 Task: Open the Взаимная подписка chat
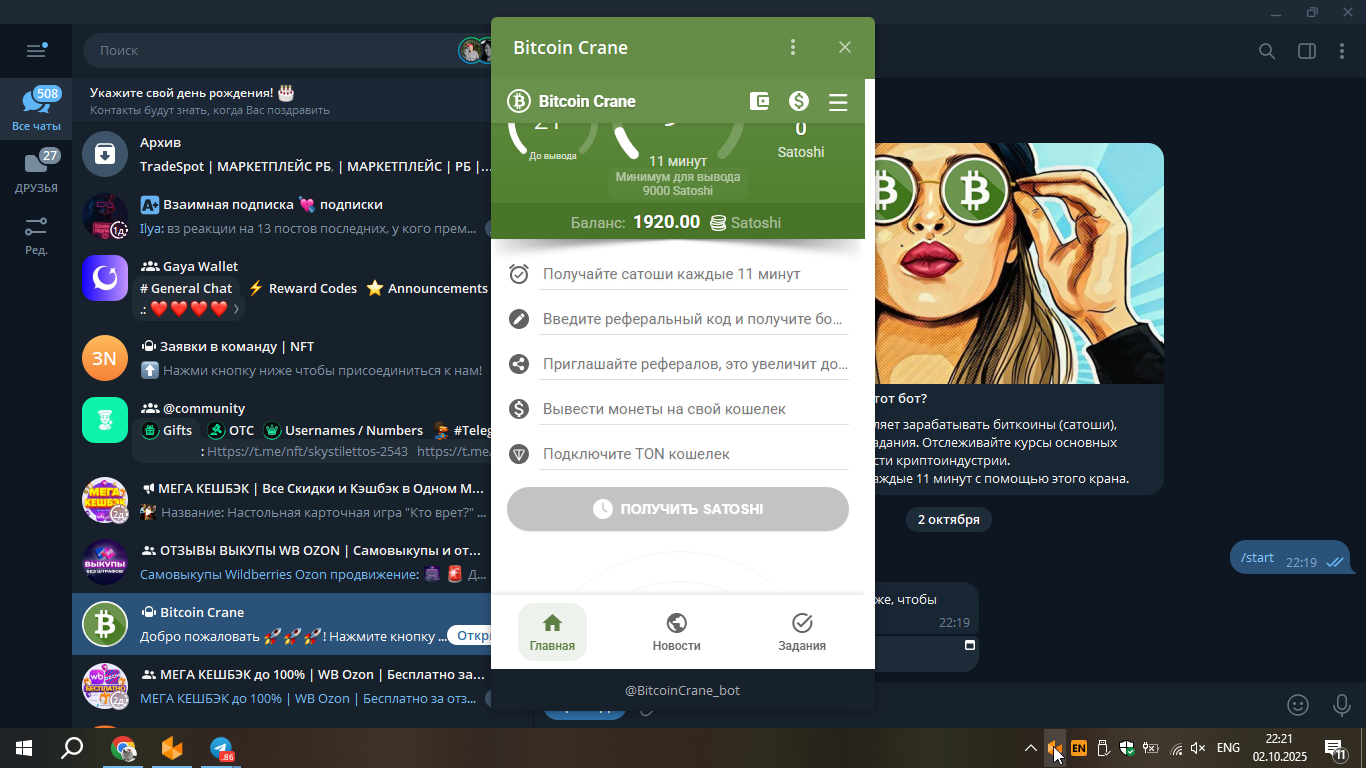(282, 216)
